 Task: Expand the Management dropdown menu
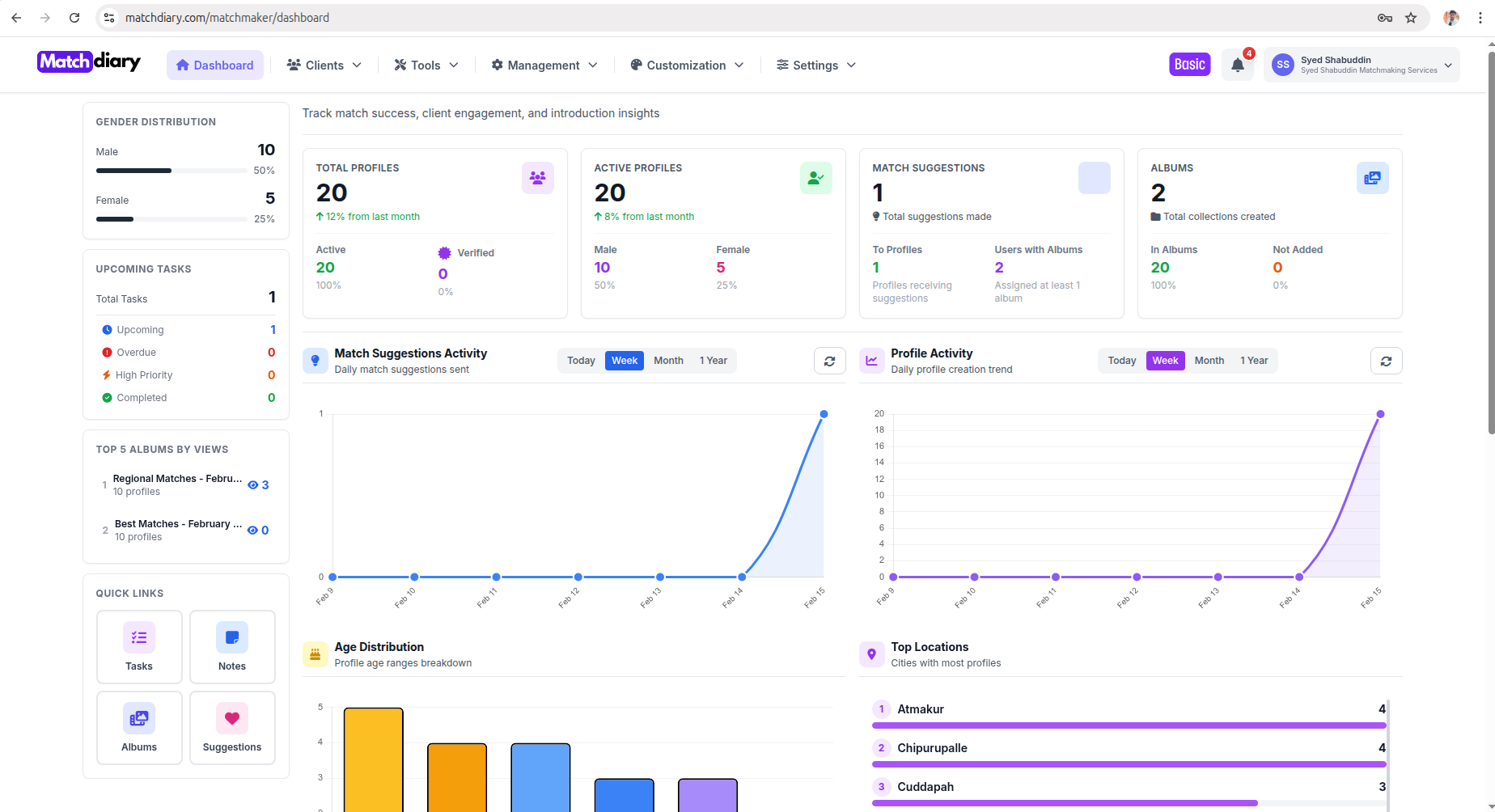click(543, 65)
